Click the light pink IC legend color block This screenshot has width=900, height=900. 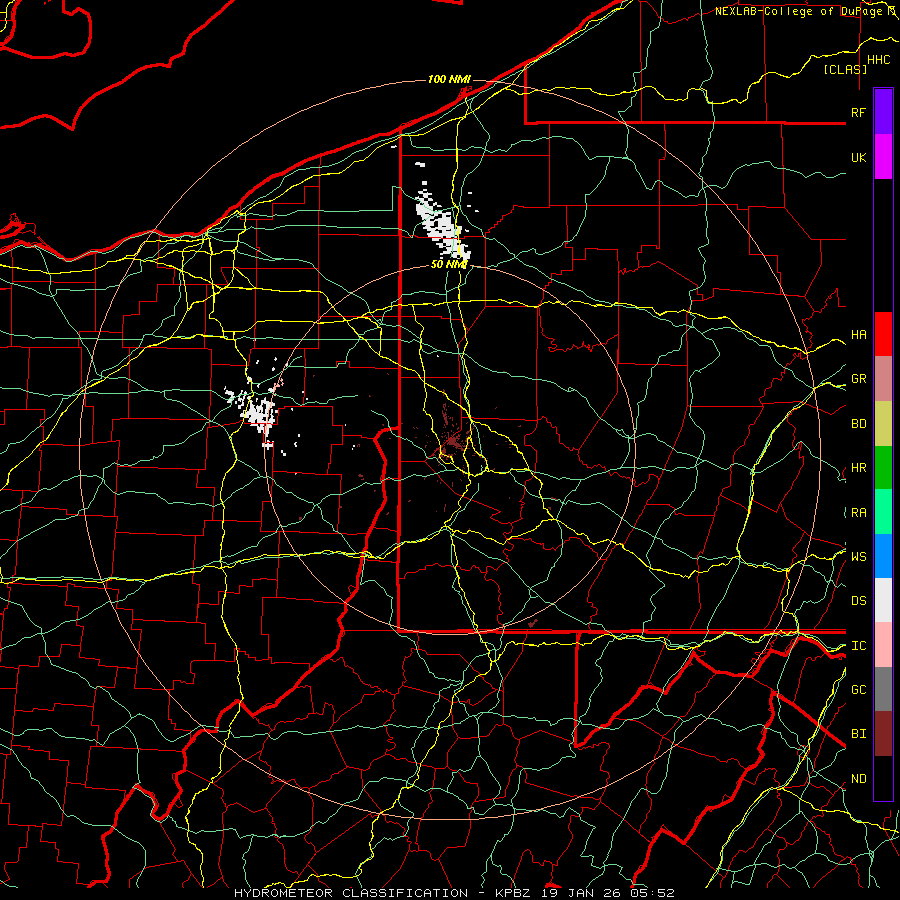[883, 645]
